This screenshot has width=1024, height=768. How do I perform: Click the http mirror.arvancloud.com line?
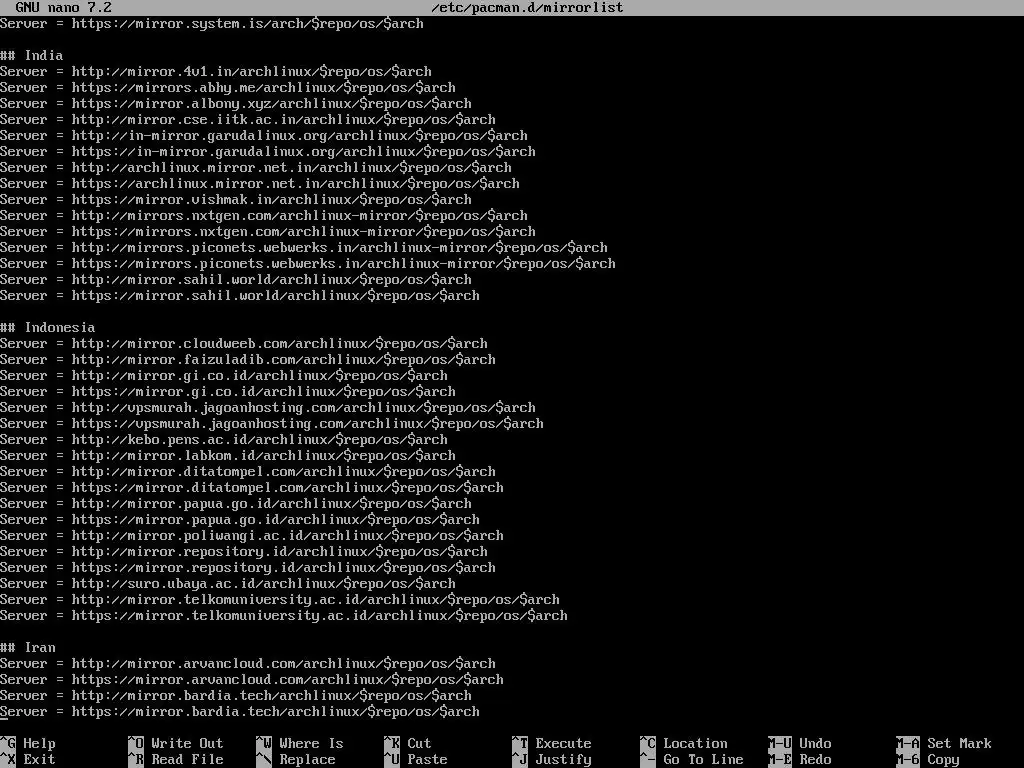[248, 664]
